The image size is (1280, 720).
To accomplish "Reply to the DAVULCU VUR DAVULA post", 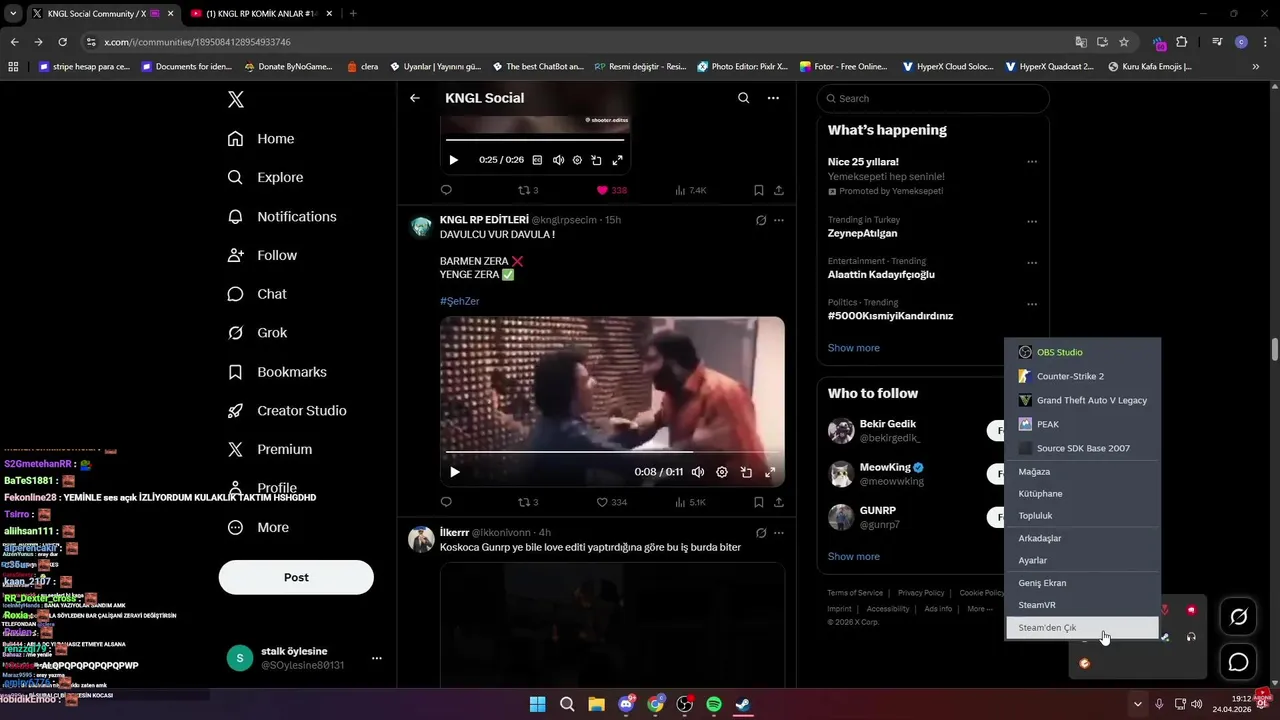I will click(446, 502).
